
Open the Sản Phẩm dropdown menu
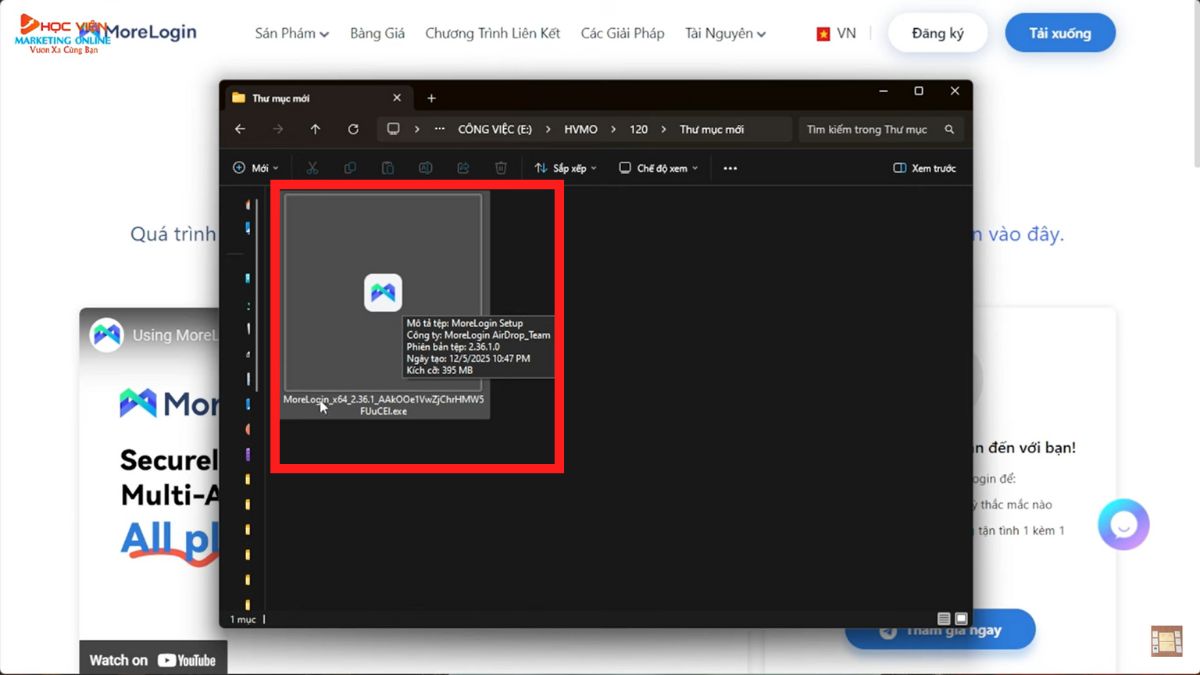pos(292,33)
